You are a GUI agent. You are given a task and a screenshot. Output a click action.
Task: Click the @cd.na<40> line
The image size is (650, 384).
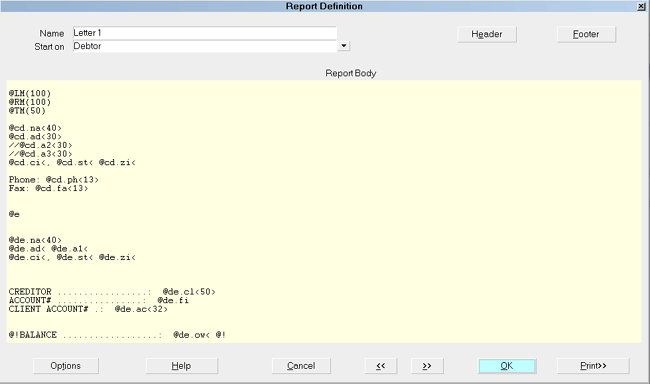pyautogui.click(x=35, y=128)
